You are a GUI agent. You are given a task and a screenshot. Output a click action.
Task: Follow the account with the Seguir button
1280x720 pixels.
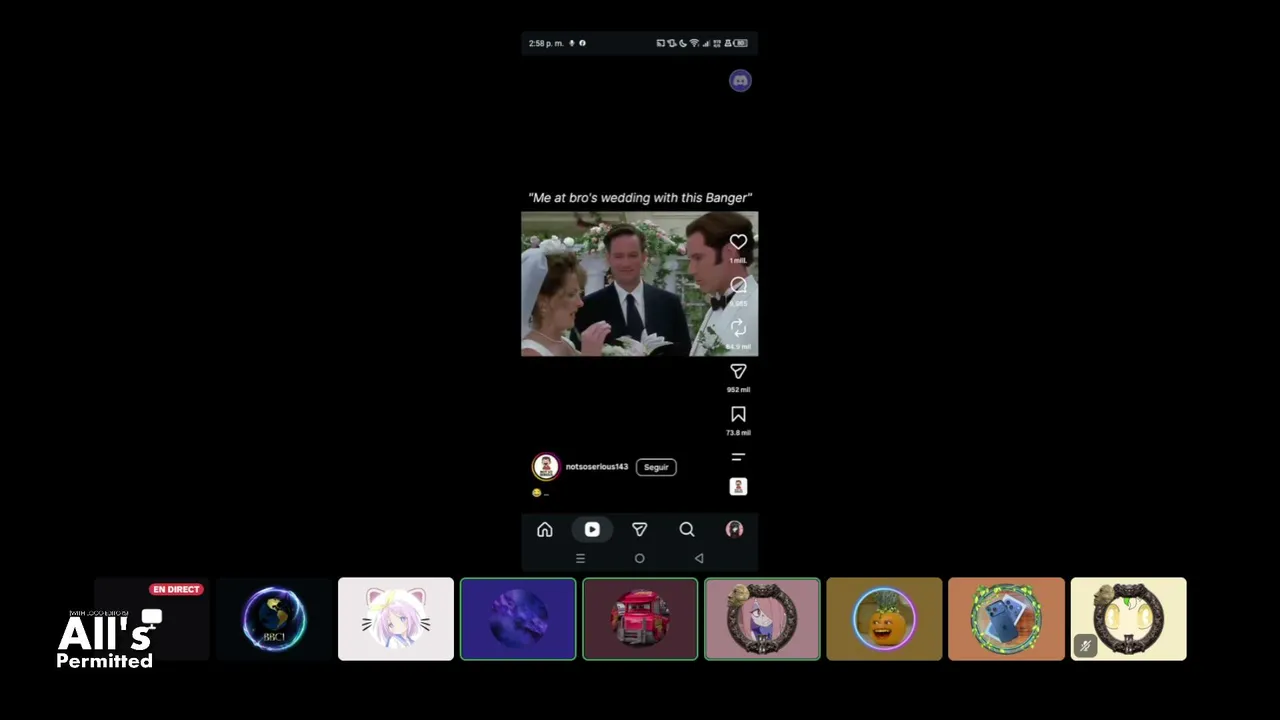pyautogui.click(x=656, y=467)
